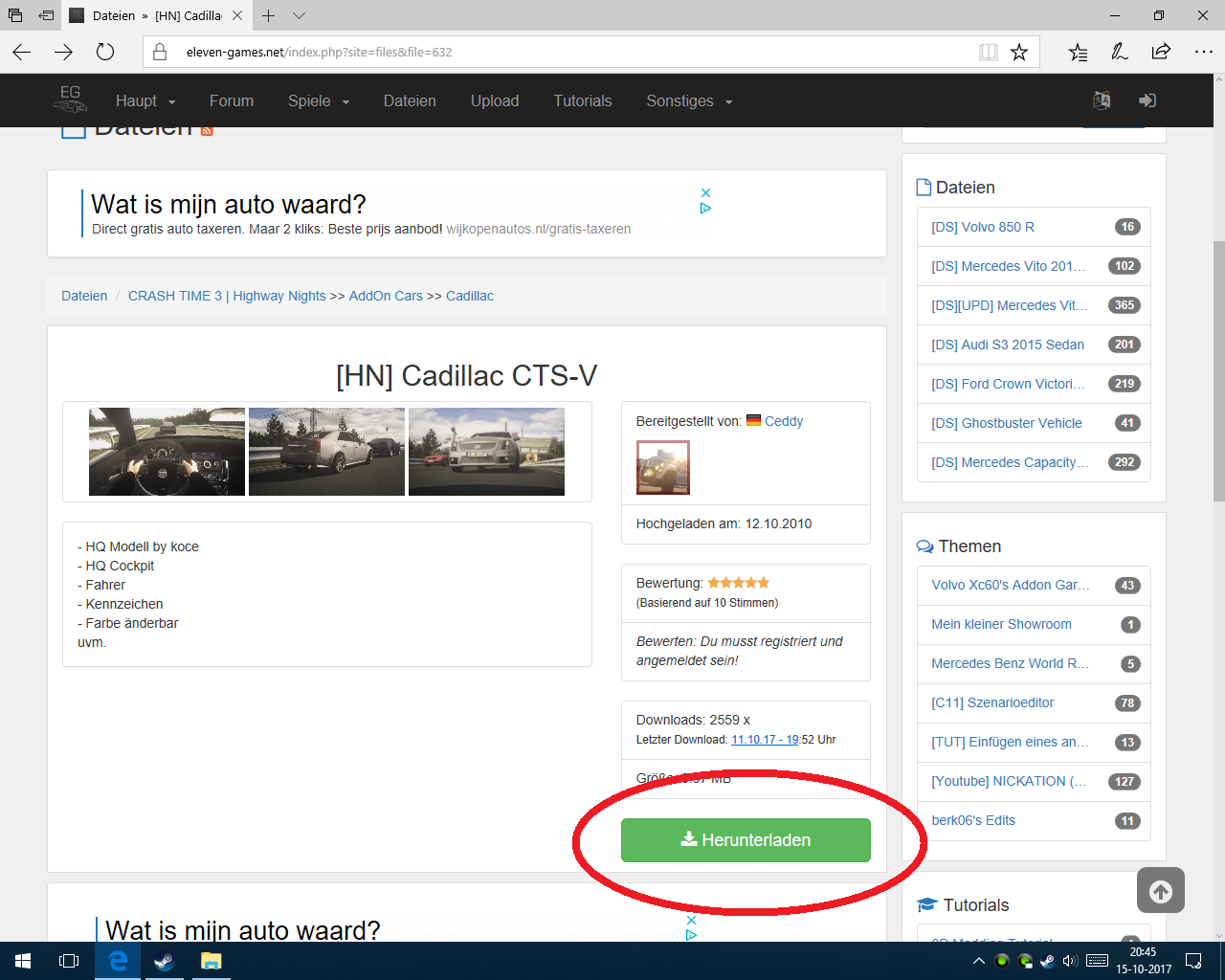The height and width of the screenshot is (980, 1225).
Task: Go to Dateien in the navbar
Action: point(410,100)
